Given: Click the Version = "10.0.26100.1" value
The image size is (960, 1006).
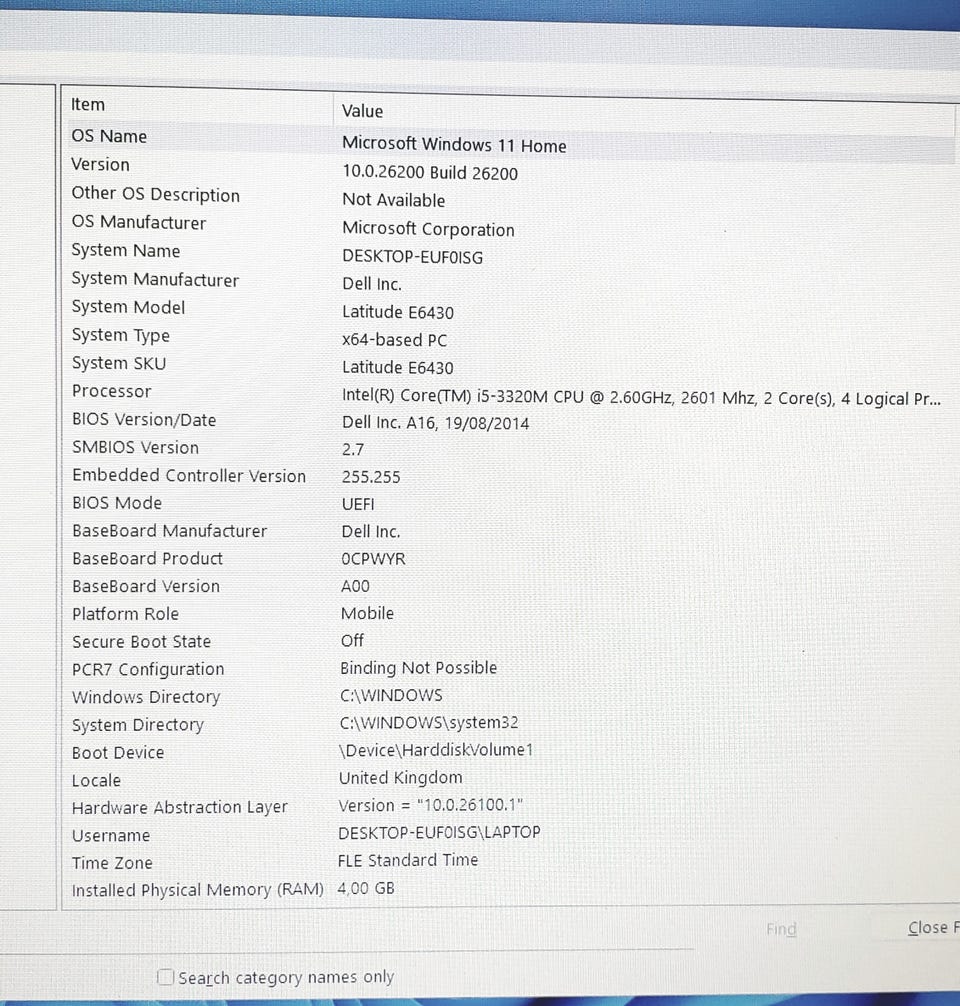Looking at the screenshot, I should [431, 805].
